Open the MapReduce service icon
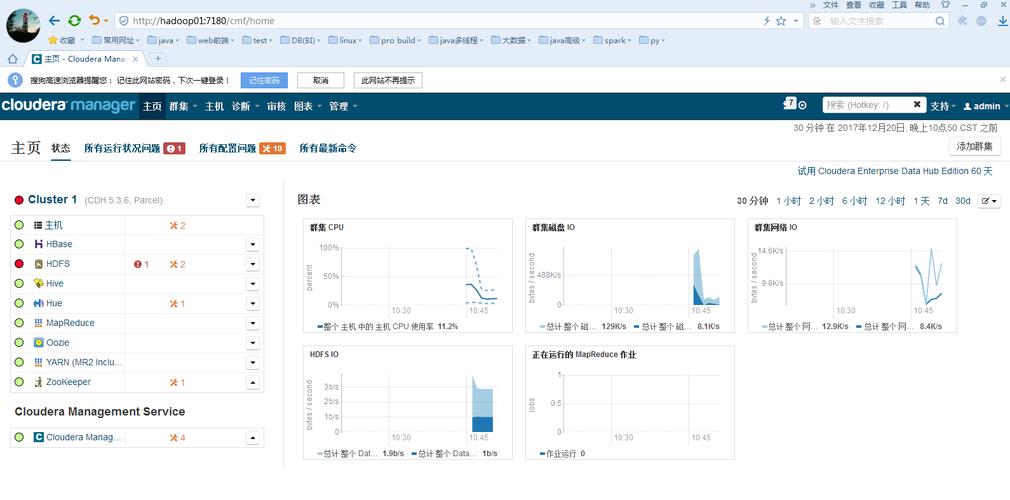This screenshot has height=500, width=1010. click(38, 323)
